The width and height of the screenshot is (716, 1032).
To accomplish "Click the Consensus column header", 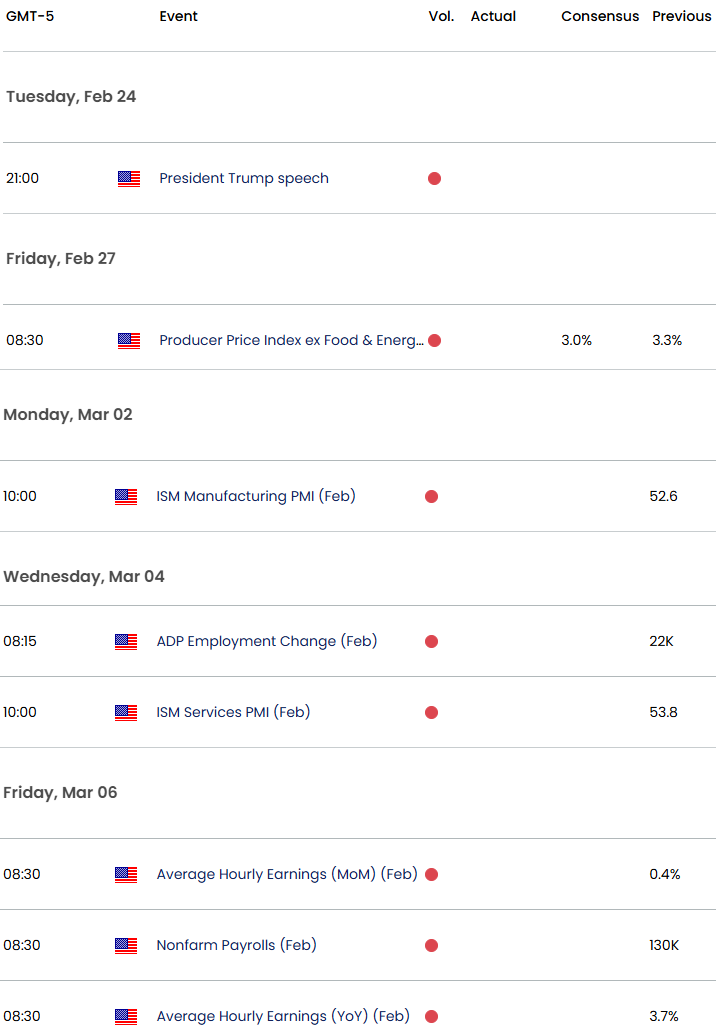I will (600, 17).
